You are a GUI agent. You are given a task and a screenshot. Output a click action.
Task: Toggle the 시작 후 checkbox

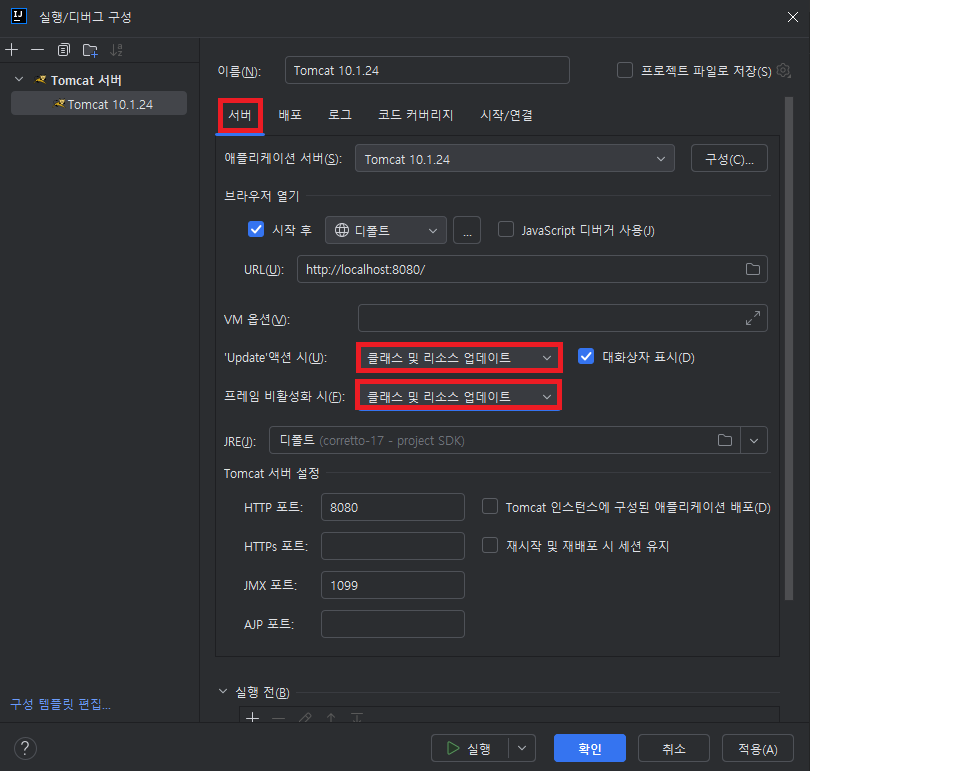(255, 230)
